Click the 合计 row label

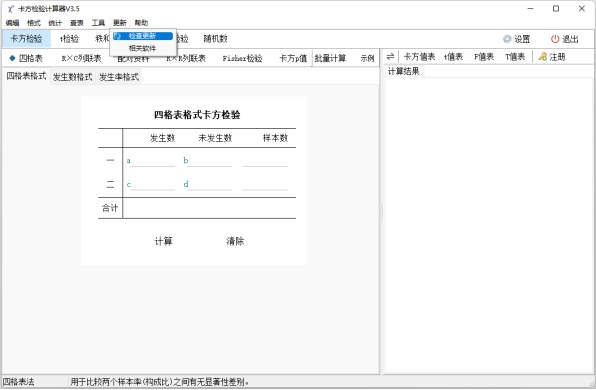tap(110, 208)
